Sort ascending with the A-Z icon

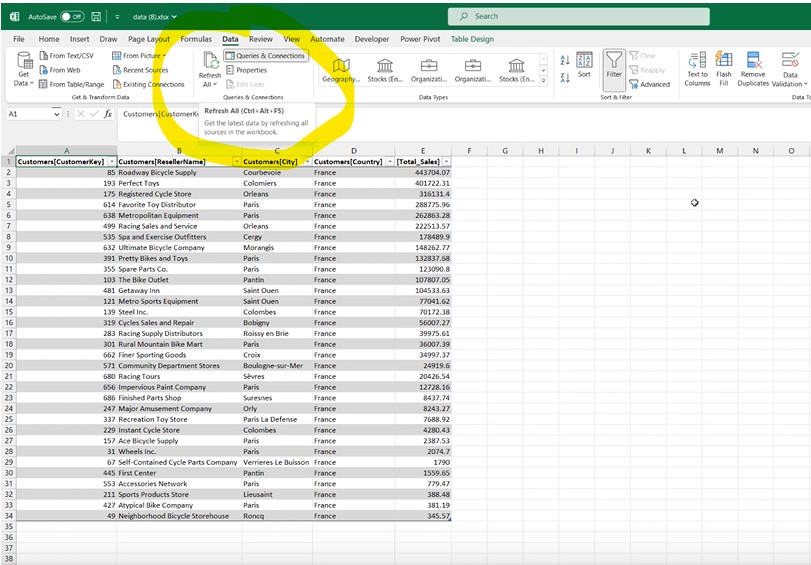tap(565, 61)
